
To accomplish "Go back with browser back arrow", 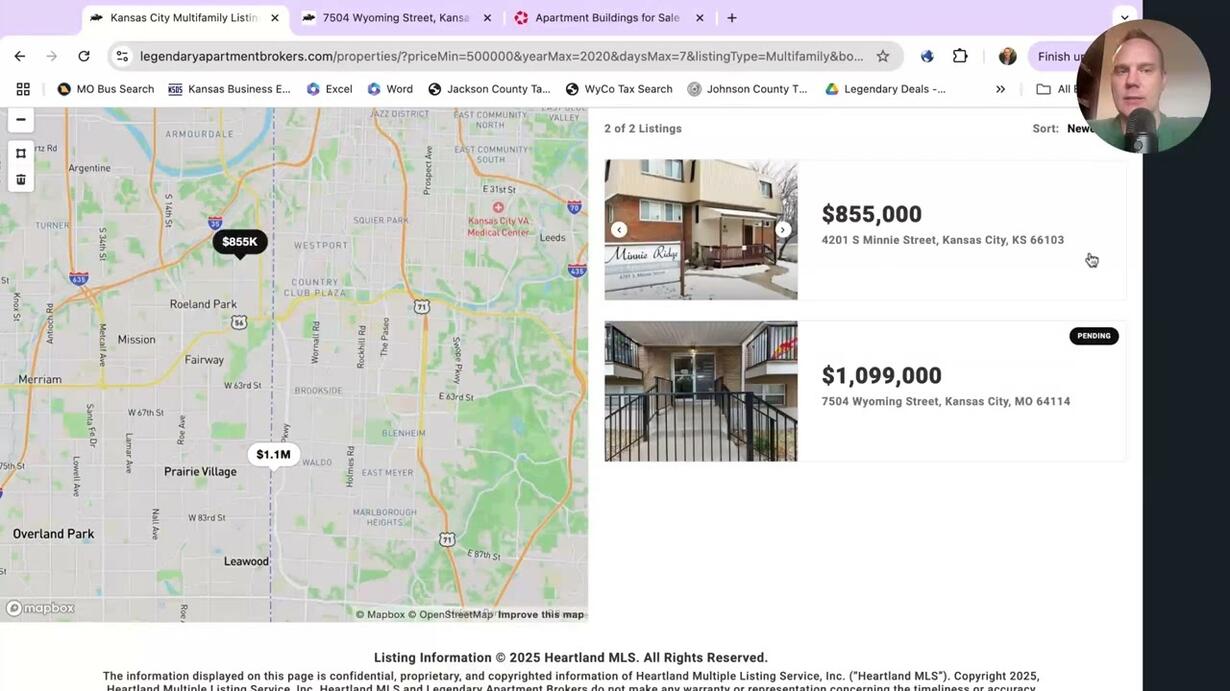I will tap(19, 56).
